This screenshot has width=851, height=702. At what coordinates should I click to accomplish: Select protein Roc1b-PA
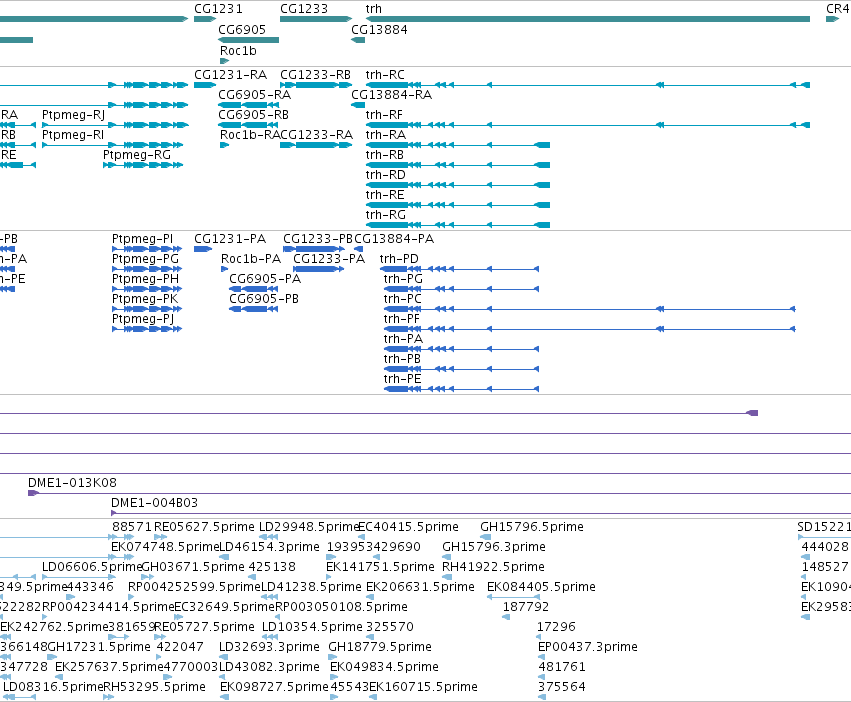[x=251, y=260]
